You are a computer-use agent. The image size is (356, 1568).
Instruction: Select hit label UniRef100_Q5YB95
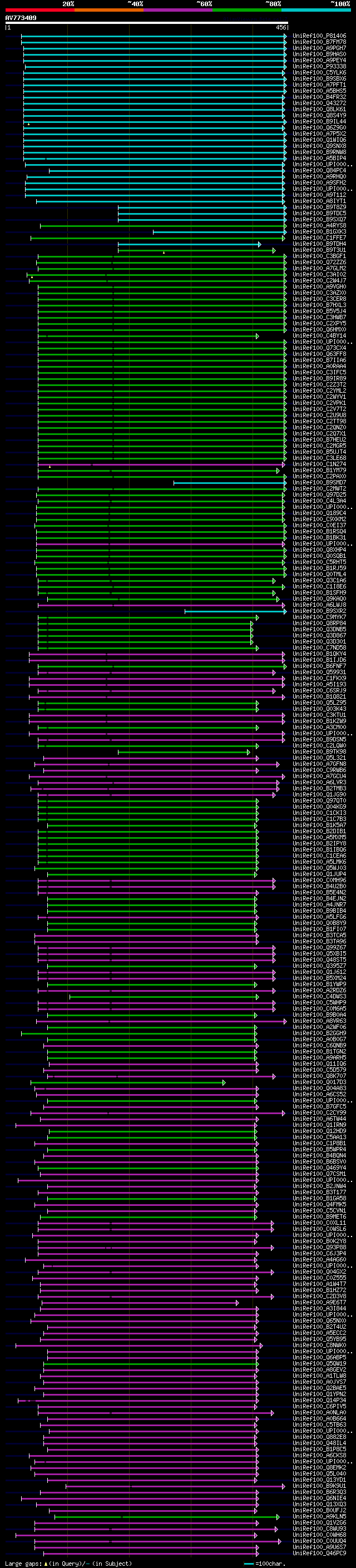pyautogui.click(x=319, y=1339)
